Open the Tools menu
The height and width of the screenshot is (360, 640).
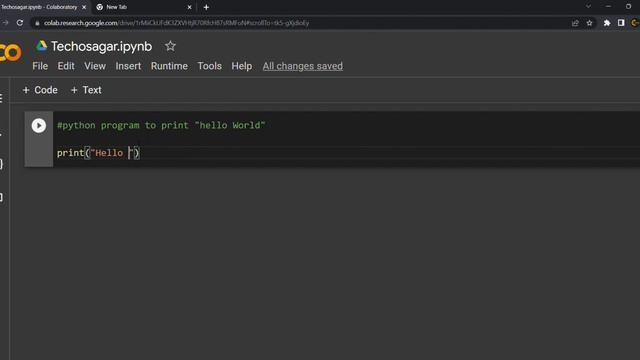click(x=209, y=66)
